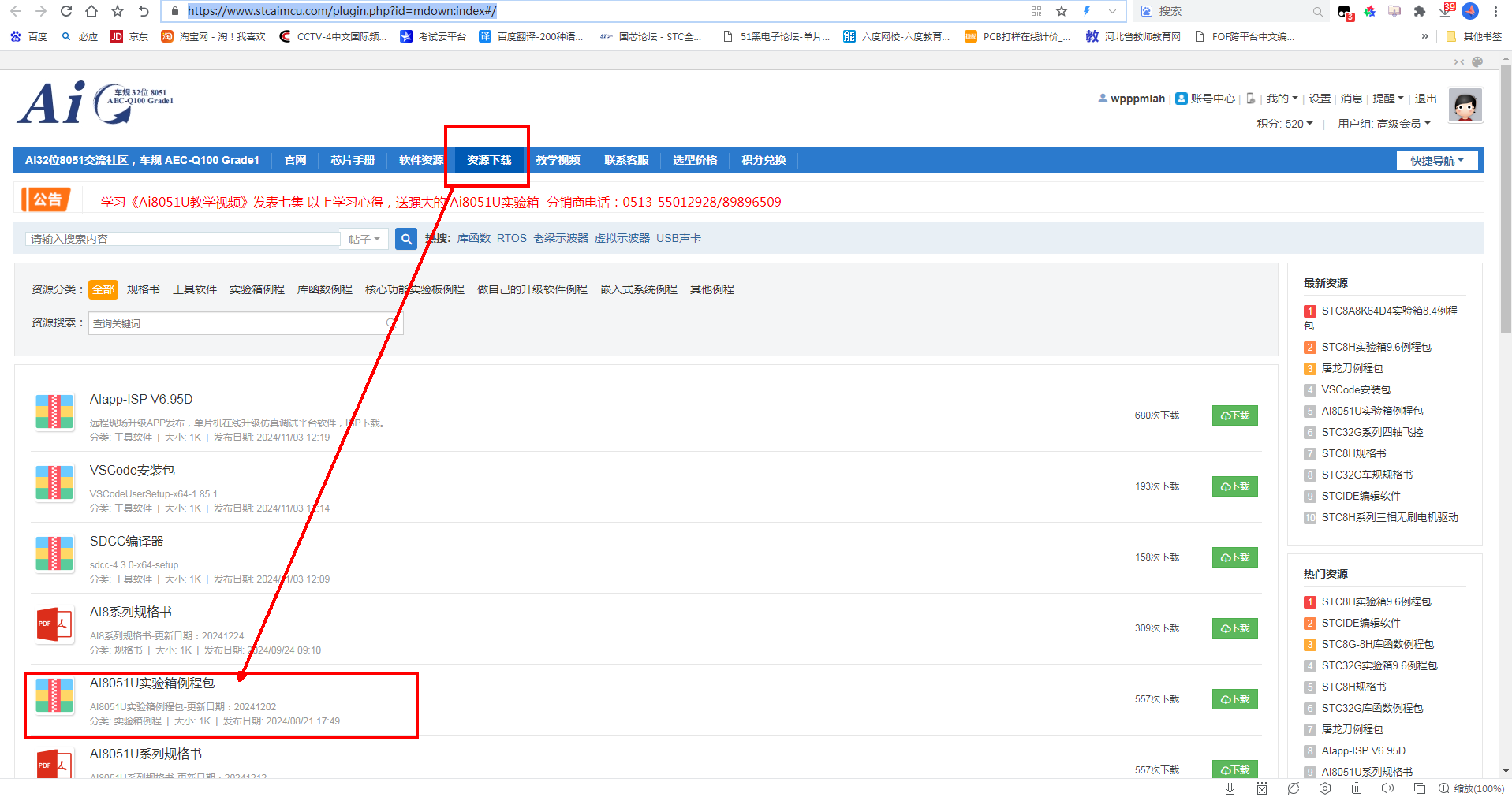Download SDCC编译器 with its green button
The width and height of the screenshot is (1512, 797).
point(1235,557)
